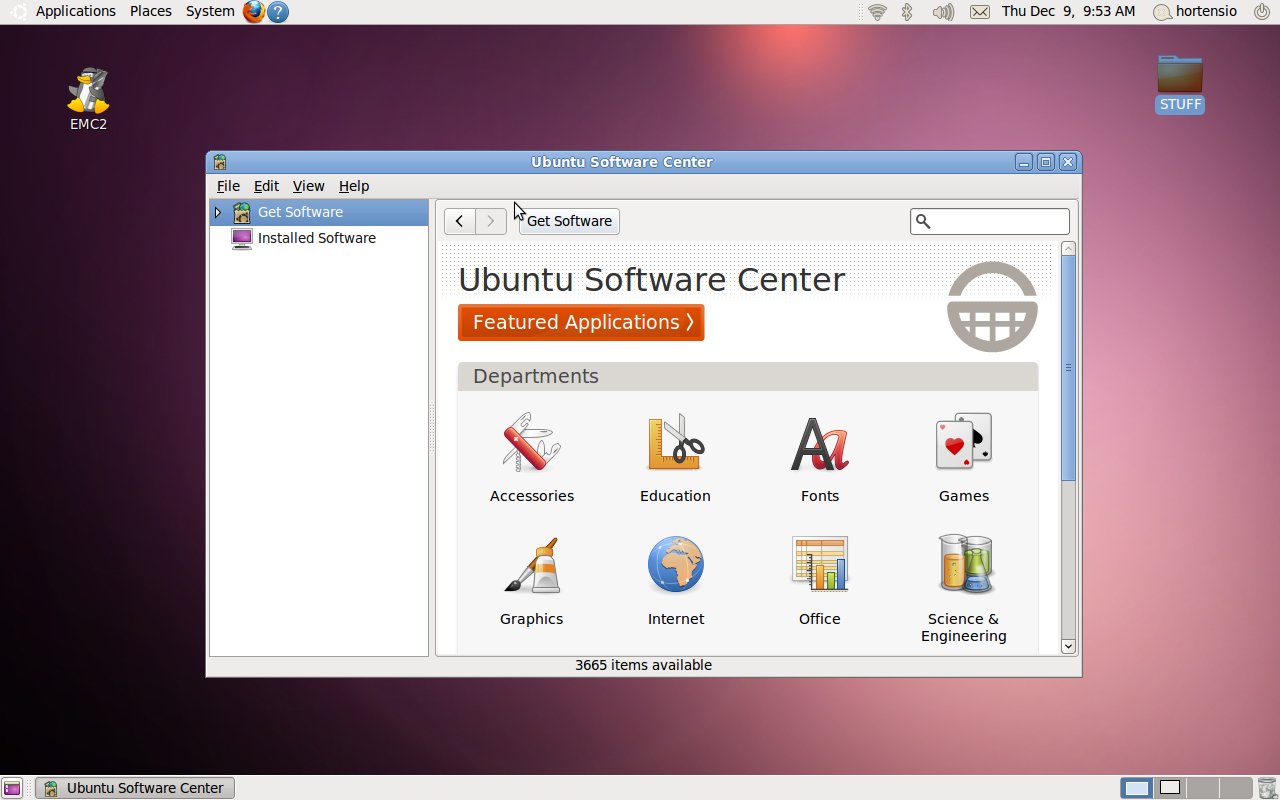Launch Firefox from the top panel
Screen dimensions: 1280x800
pyautogui.click(x=255, y=12)
